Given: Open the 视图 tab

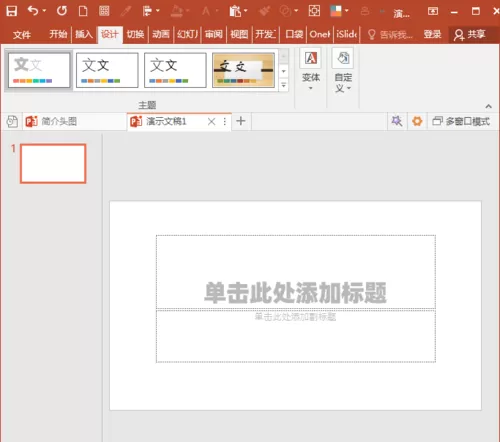Looking at the screenshot, I should (239, 34).
